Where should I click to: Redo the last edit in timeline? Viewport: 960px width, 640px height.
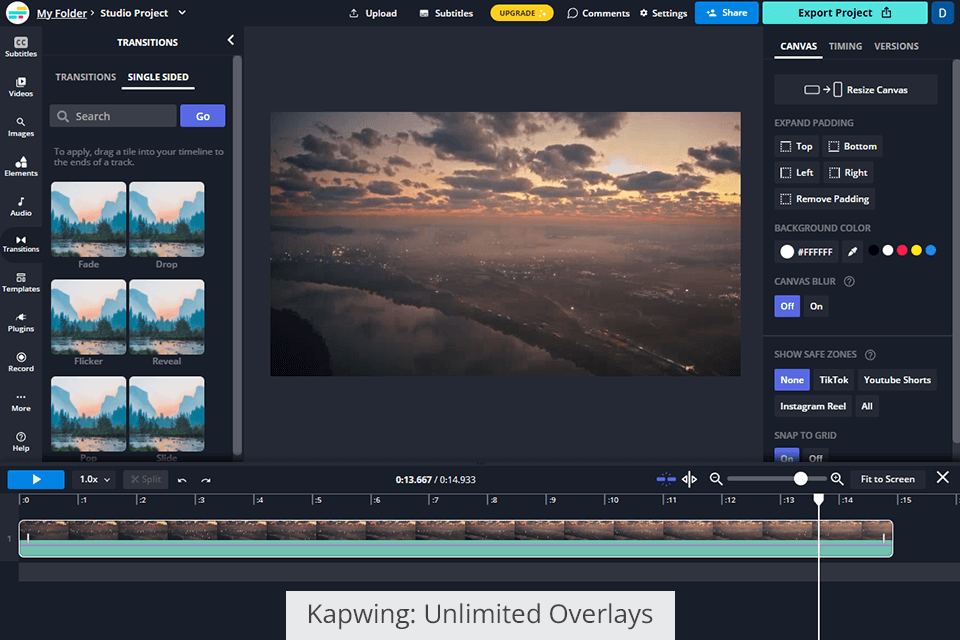tap(206, 480)
